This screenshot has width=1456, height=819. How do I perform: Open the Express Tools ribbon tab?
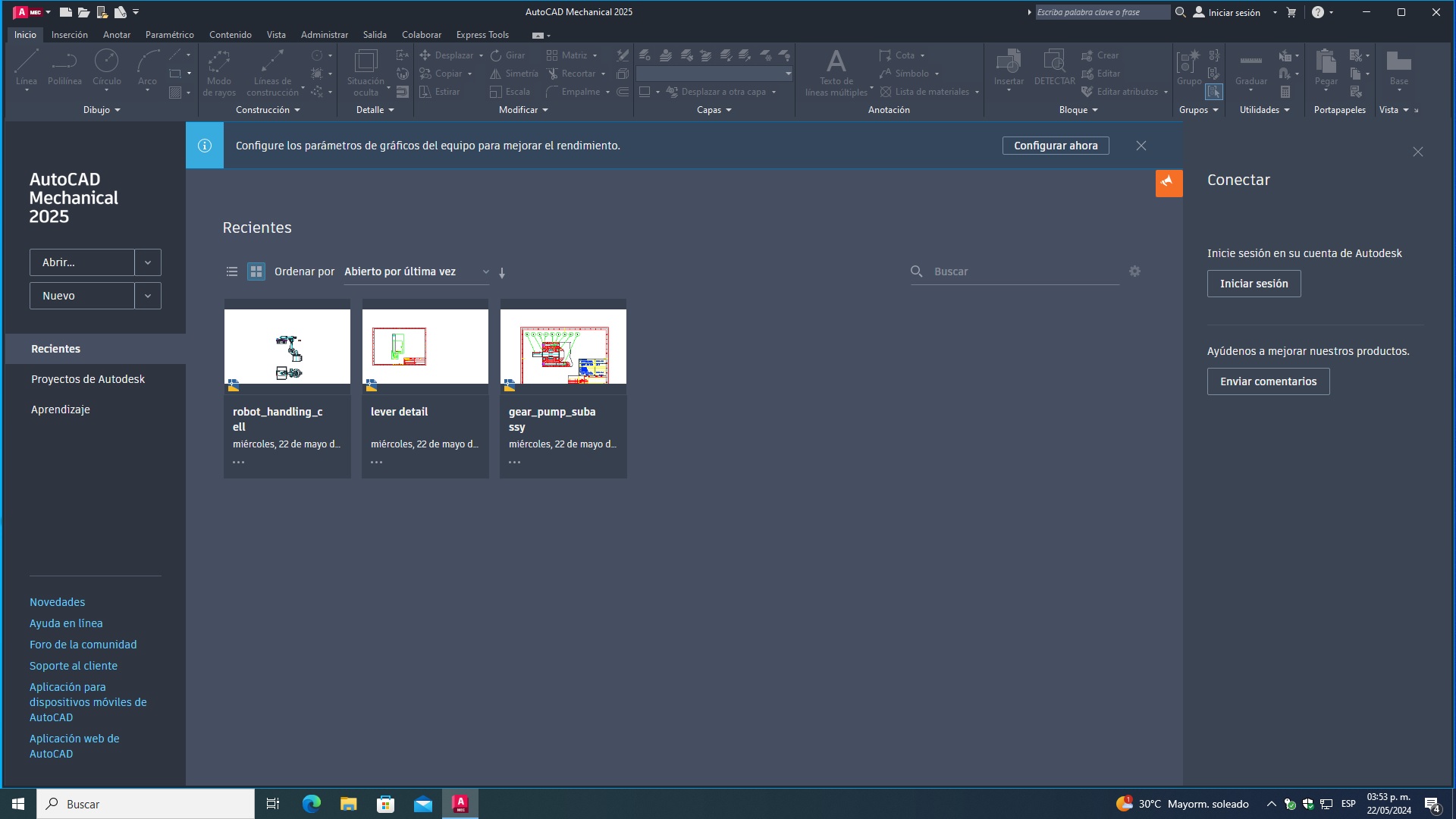pos(482,35)
